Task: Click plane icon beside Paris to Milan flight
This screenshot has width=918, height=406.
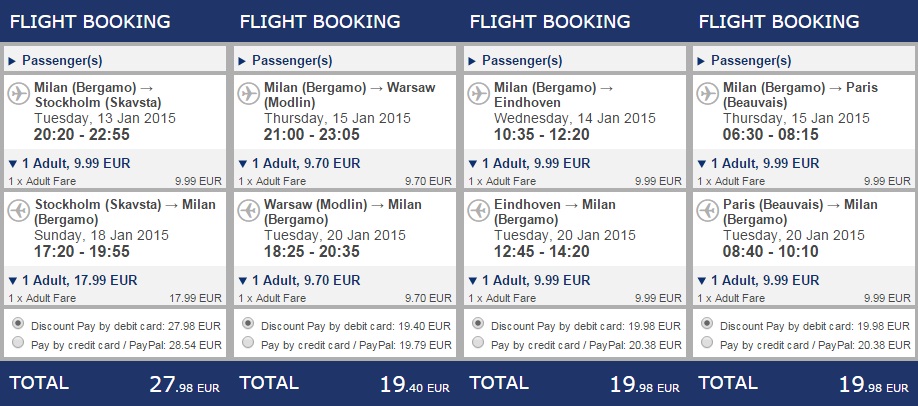Action: point(709,210)
